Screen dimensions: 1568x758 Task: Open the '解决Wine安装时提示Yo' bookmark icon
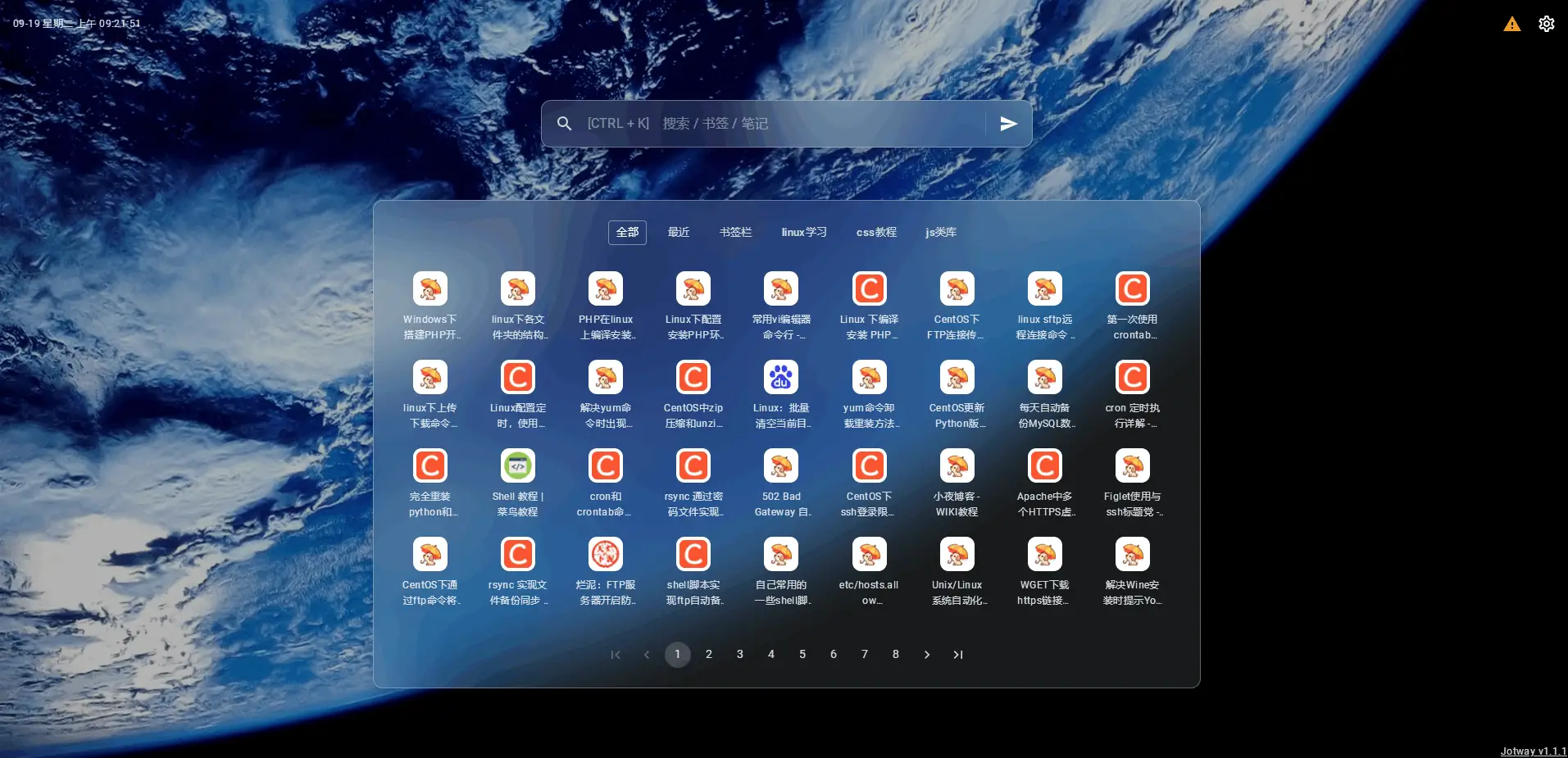coord(1133,554)
